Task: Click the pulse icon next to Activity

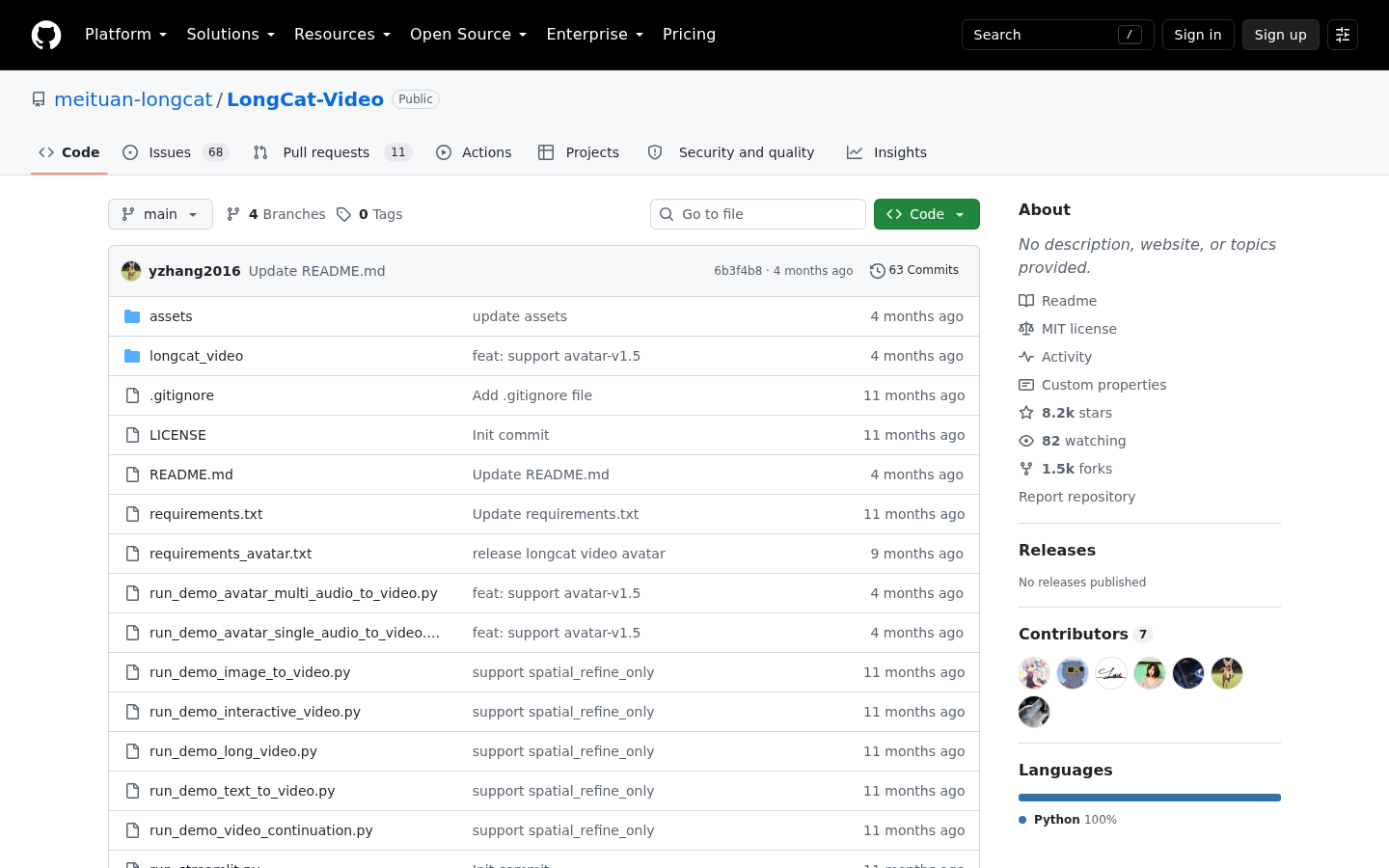Action: pyautogui.click(x=1026, y=357)
